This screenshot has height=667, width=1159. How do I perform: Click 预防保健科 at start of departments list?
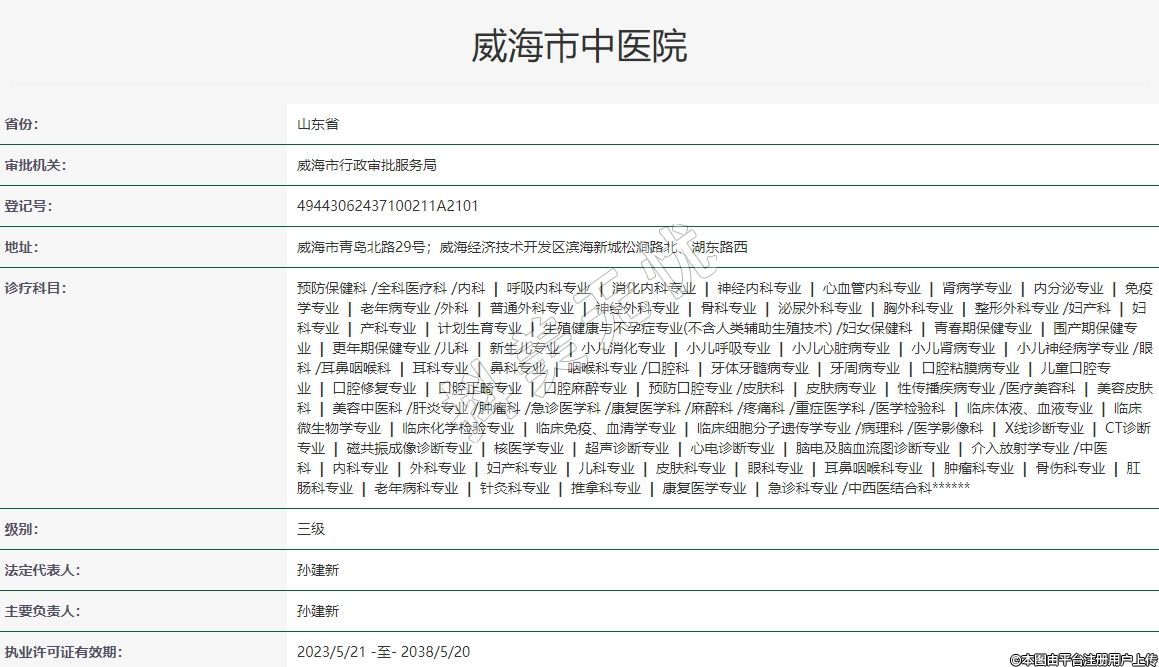(332, 288)
